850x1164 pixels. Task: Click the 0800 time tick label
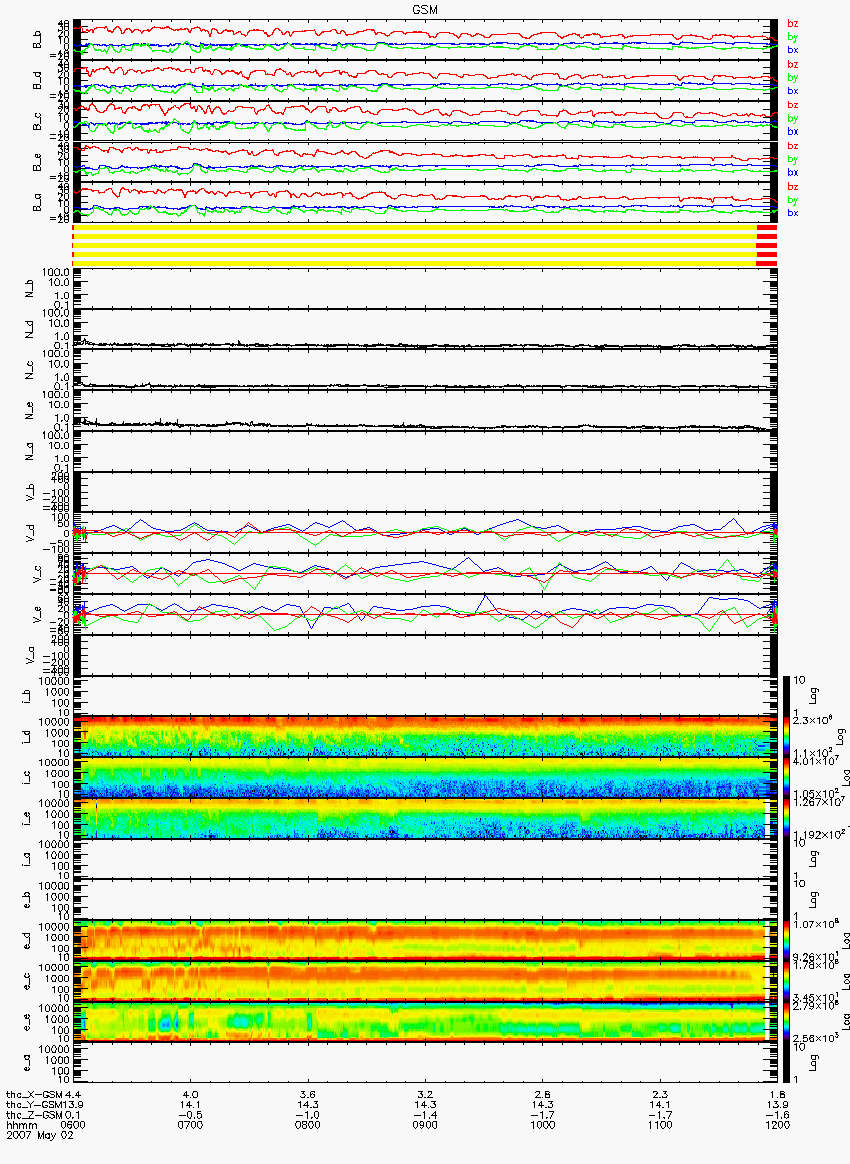308,1125
